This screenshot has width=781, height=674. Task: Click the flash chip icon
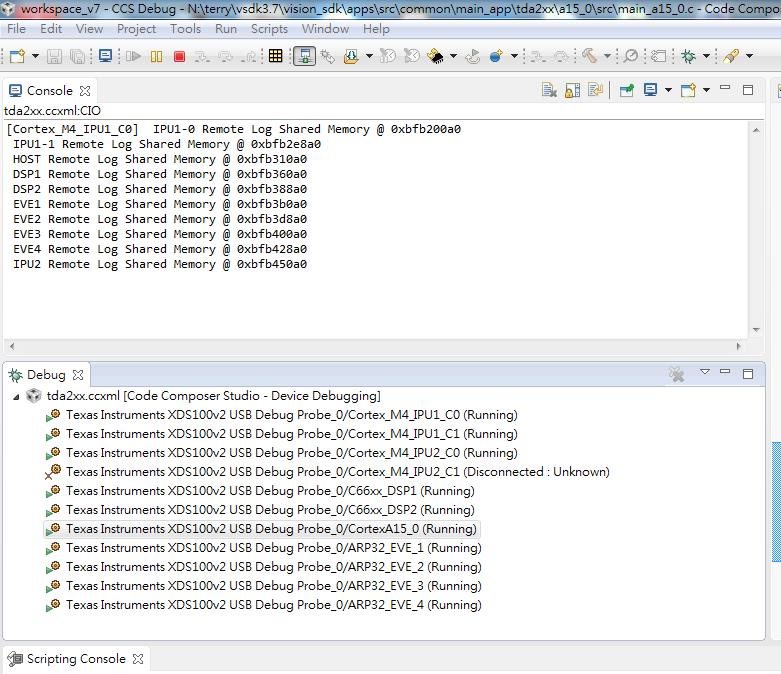[x=436, y=56]
